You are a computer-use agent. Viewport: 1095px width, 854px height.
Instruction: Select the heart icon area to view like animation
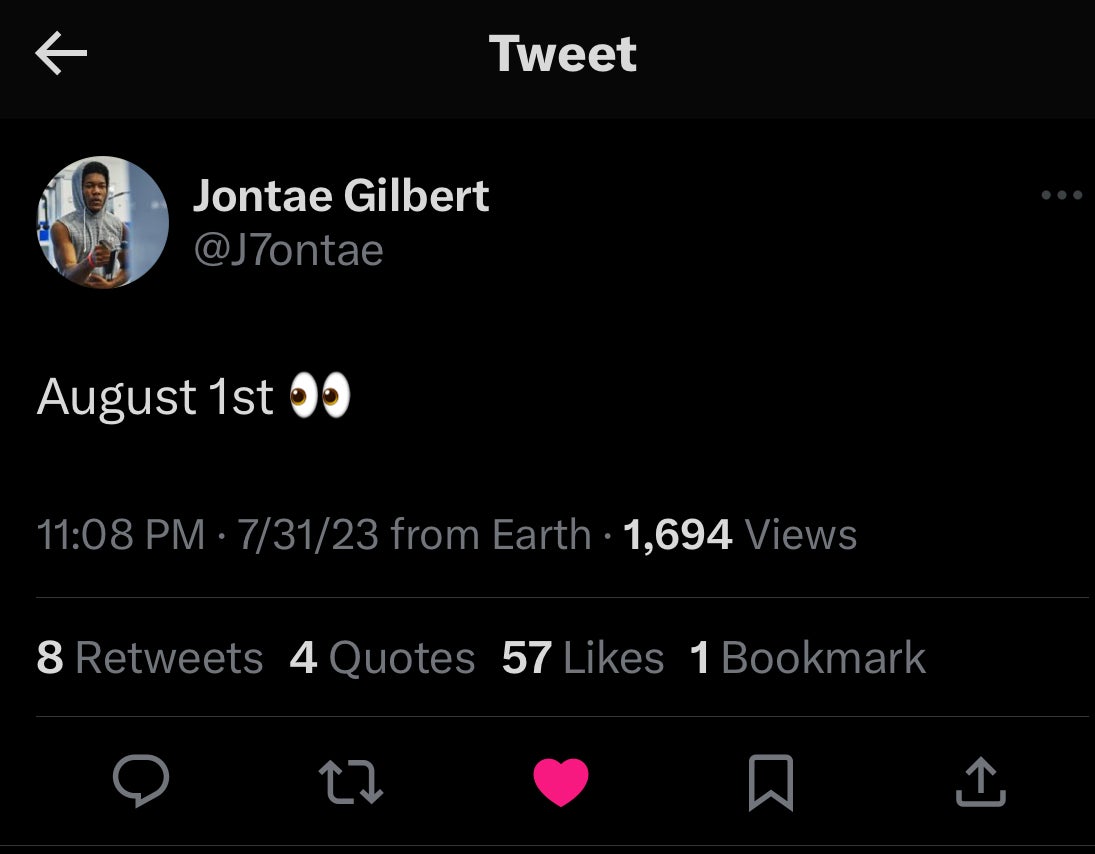point(563,783)
